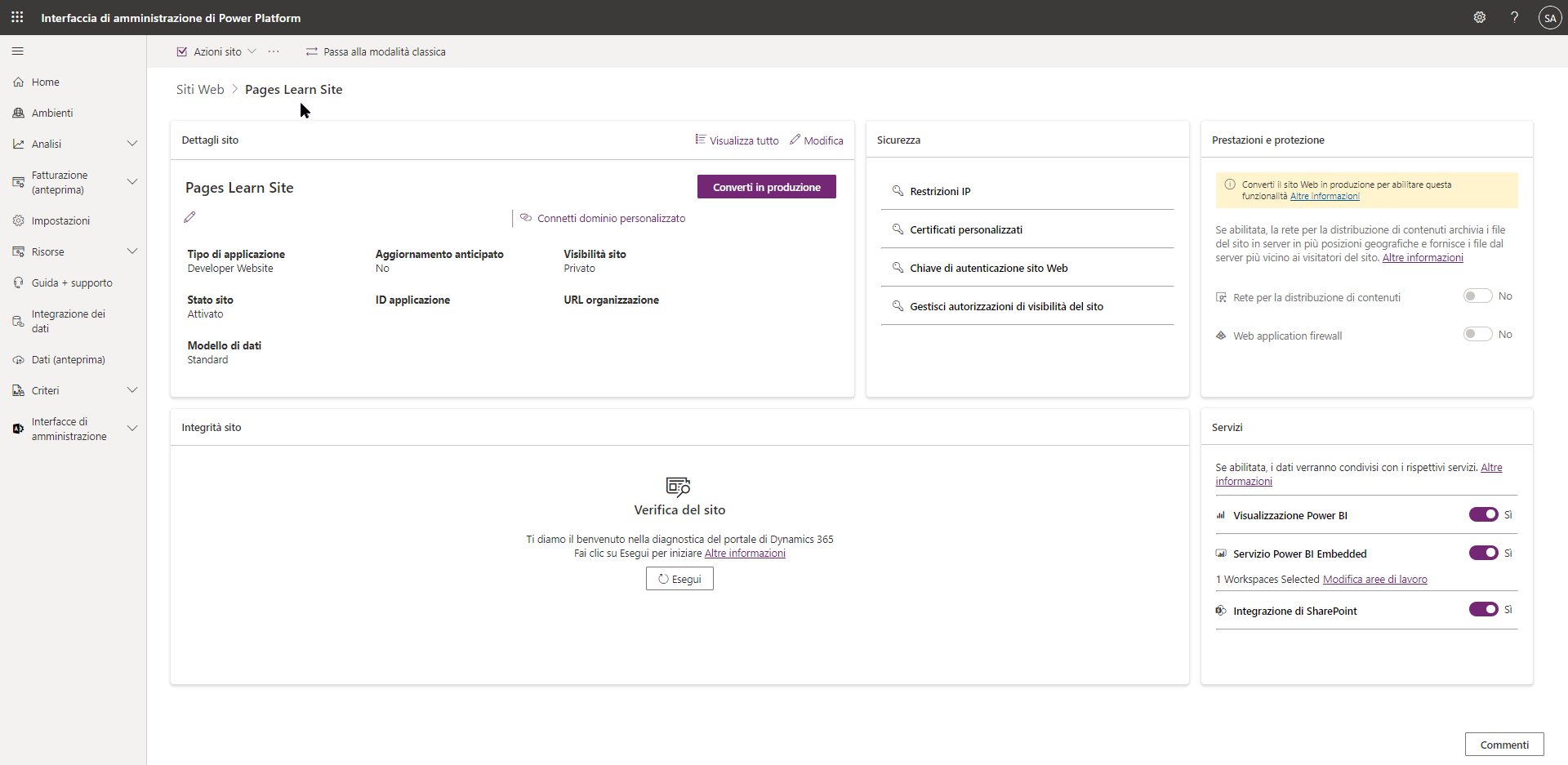Click the Criteri sidebar icon
This screenshot has width=1568, height=765.
coord(19,391)
